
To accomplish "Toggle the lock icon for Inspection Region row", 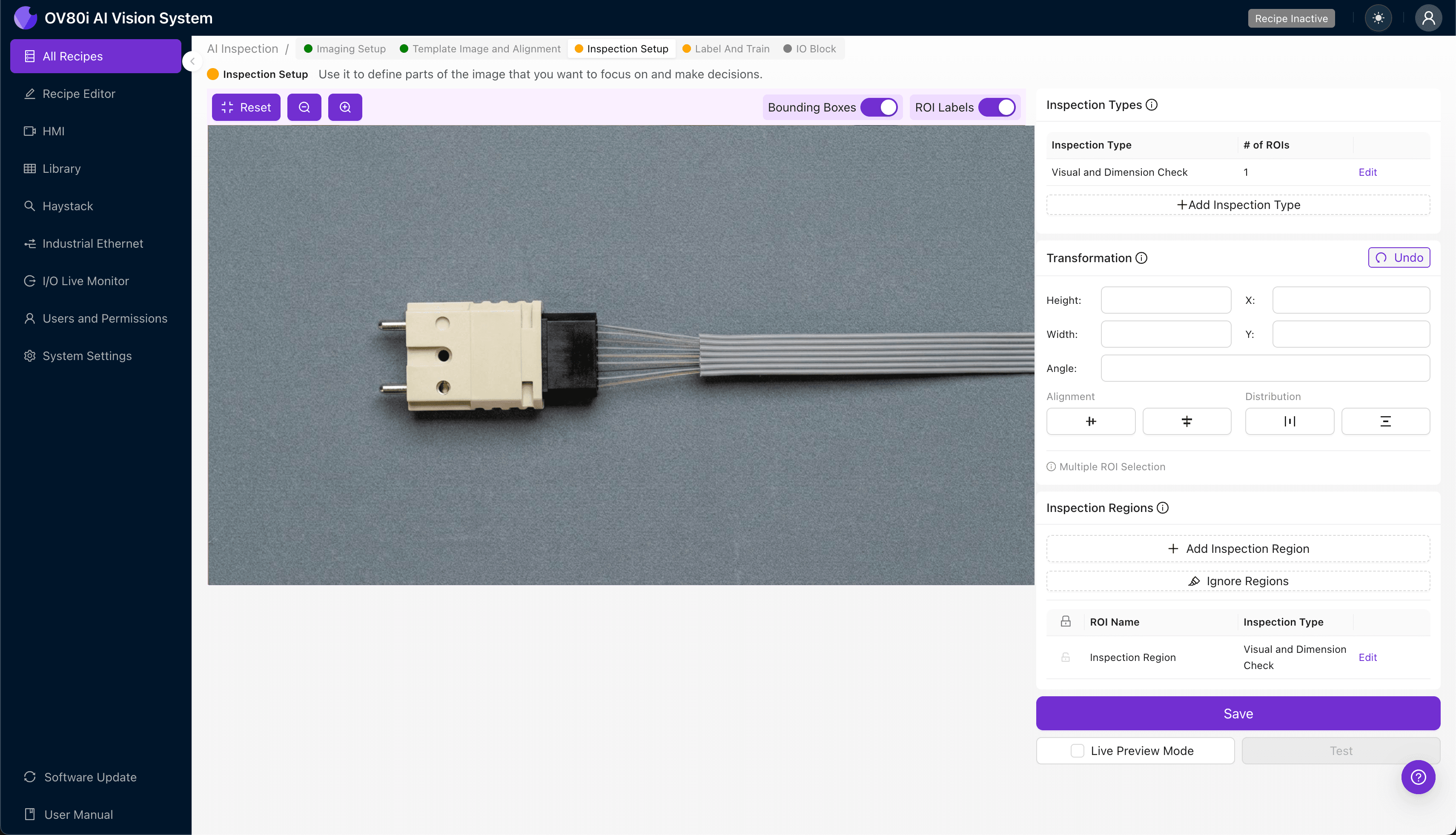I will (x=1065, y=657).
